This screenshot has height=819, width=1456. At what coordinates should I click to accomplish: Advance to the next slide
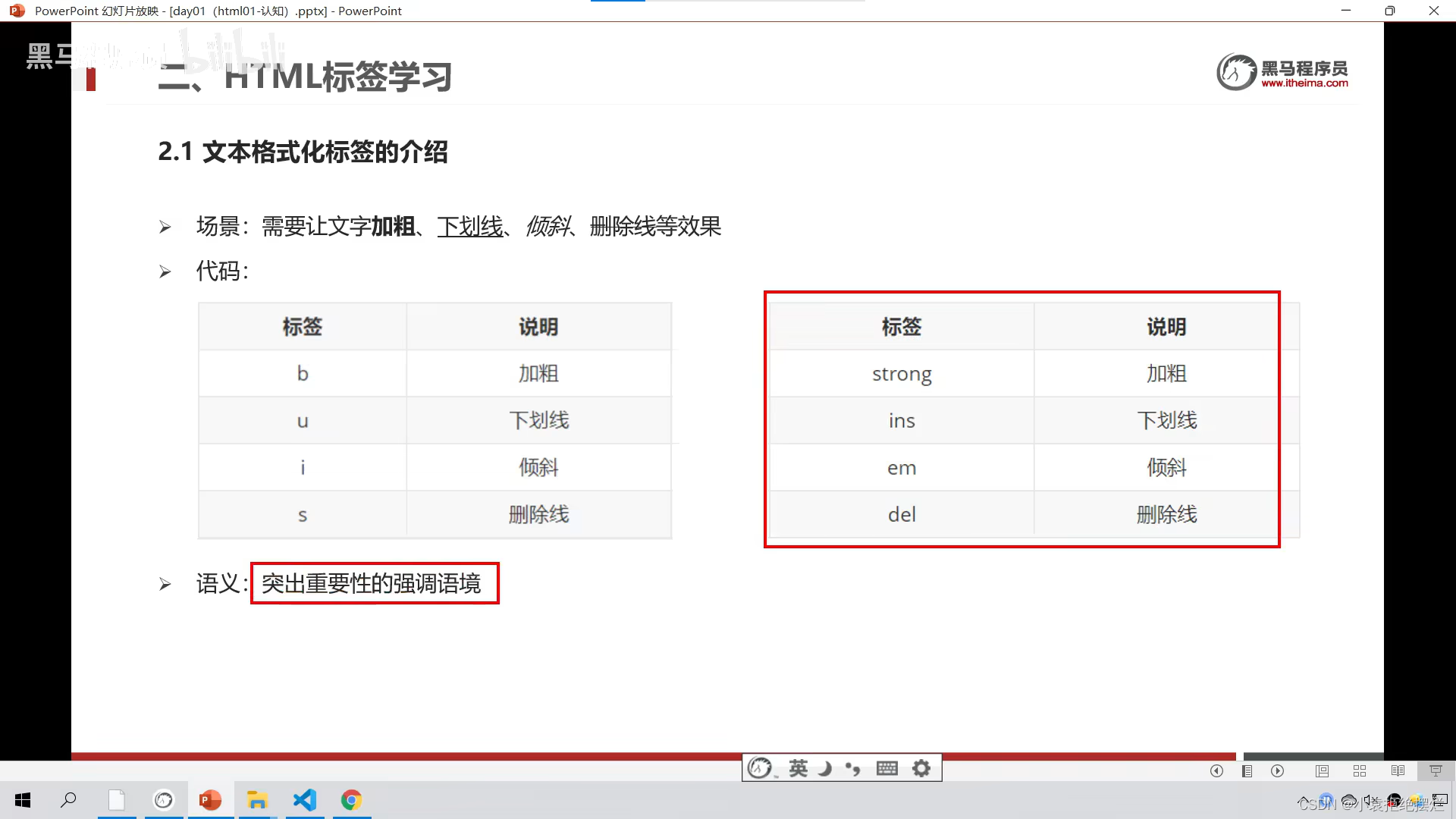[1278, 770]
